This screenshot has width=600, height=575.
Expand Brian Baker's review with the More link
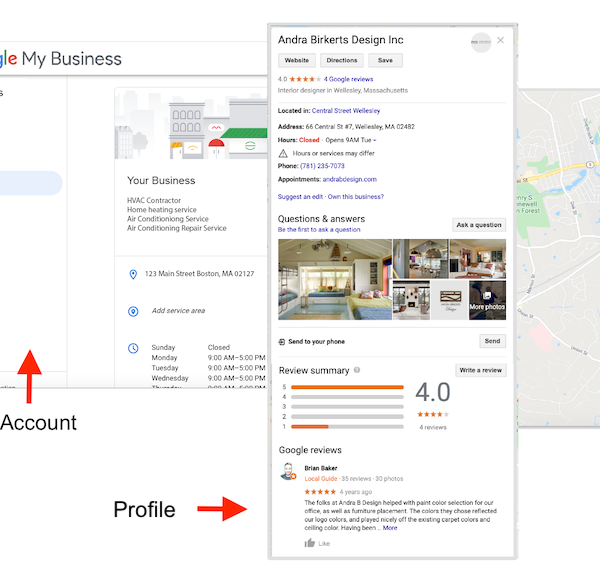pyautogui.click(x=390, y=528)
